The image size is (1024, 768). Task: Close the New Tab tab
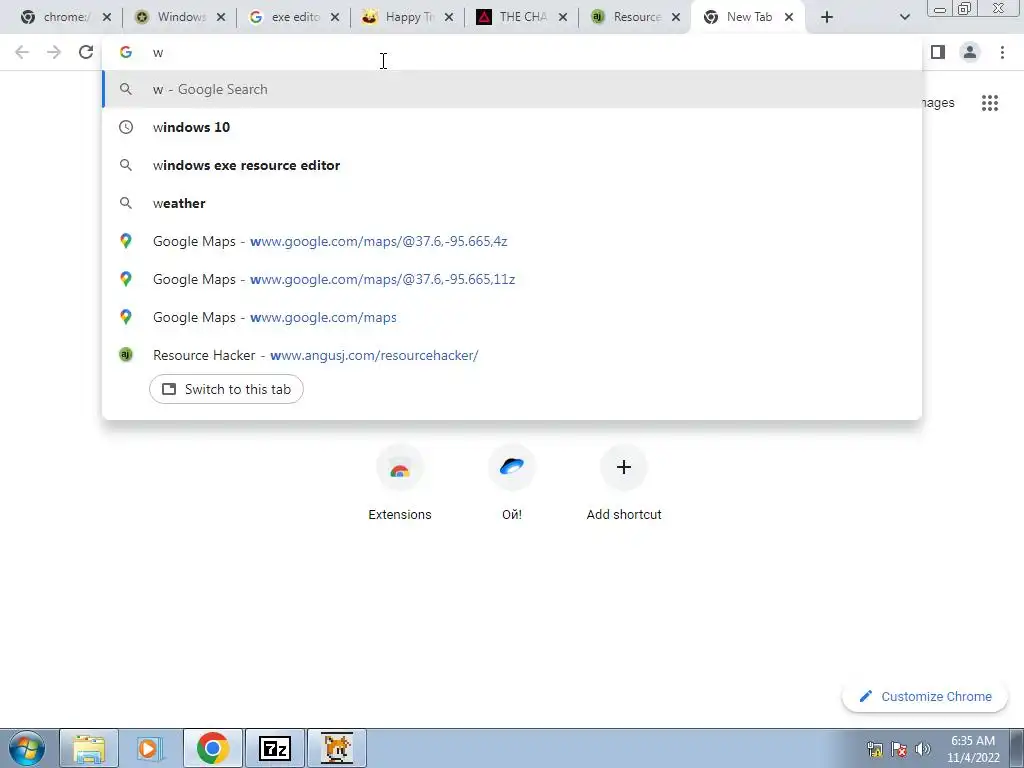coord(789,17)
